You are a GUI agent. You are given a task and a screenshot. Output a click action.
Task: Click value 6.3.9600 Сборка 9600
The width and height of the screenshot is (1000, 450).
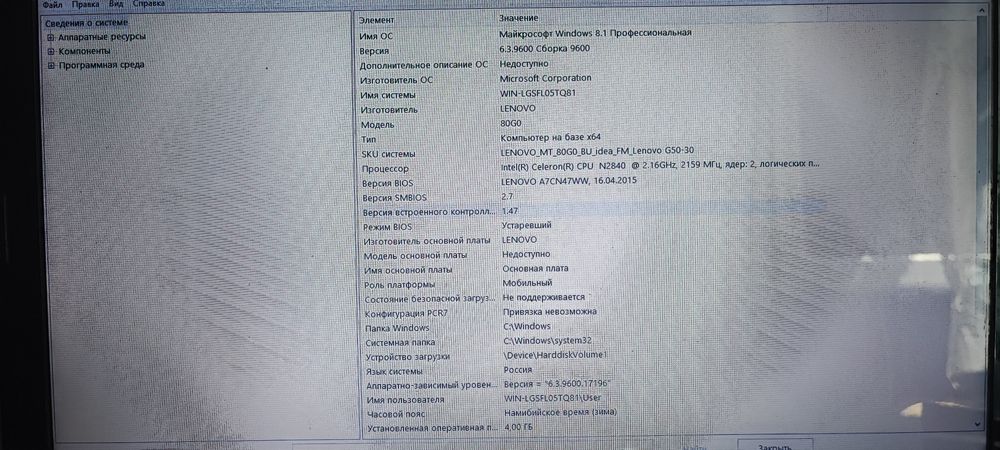[545, 48]
